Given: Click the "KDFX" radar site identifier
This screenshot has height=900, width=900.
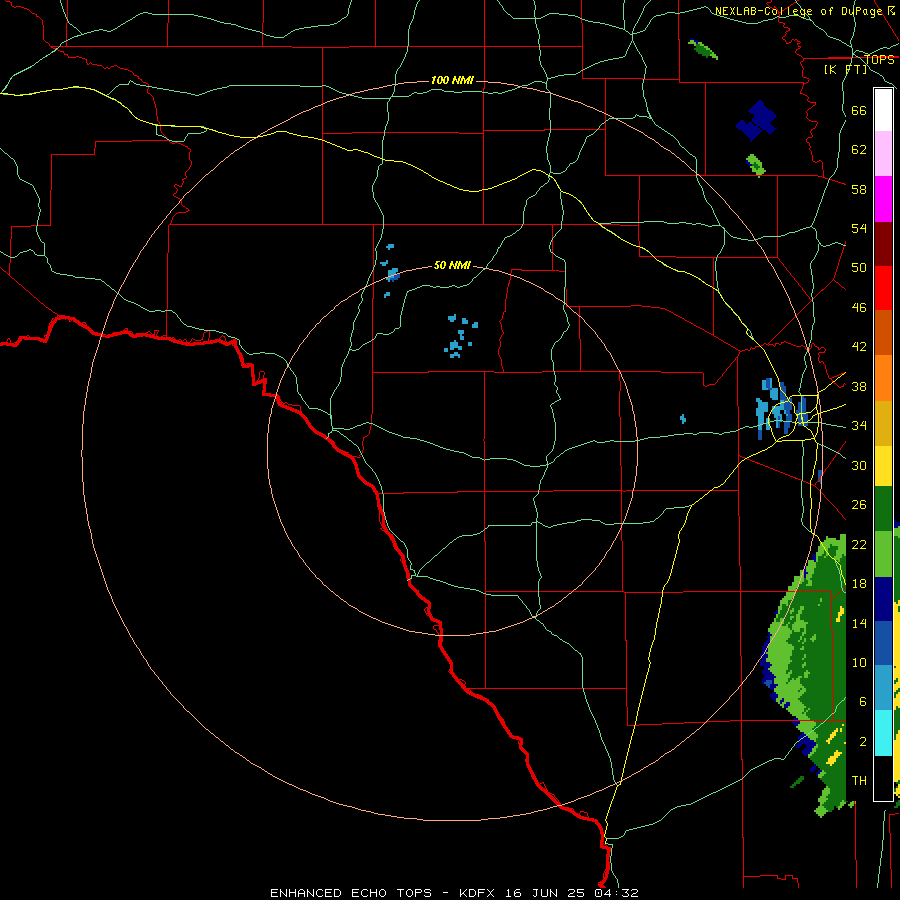Looking at the screenshot, I should (476, 893).
